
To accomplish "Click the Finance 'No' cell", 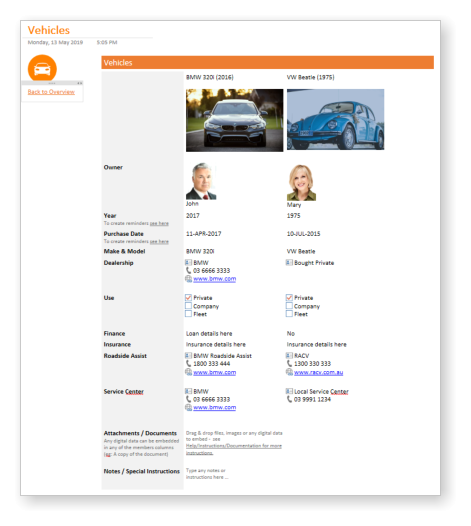I will (291, 333).
